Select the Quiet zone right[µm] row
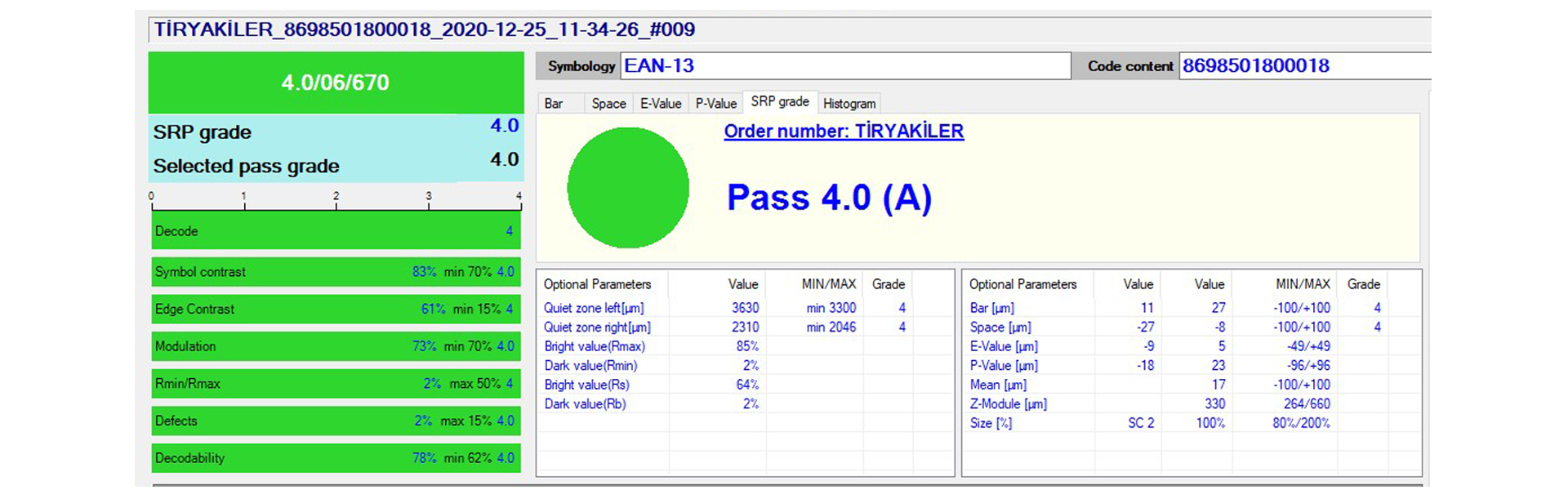The height and width of the screenshot is (490, 1568). click(x=745, y=327)
